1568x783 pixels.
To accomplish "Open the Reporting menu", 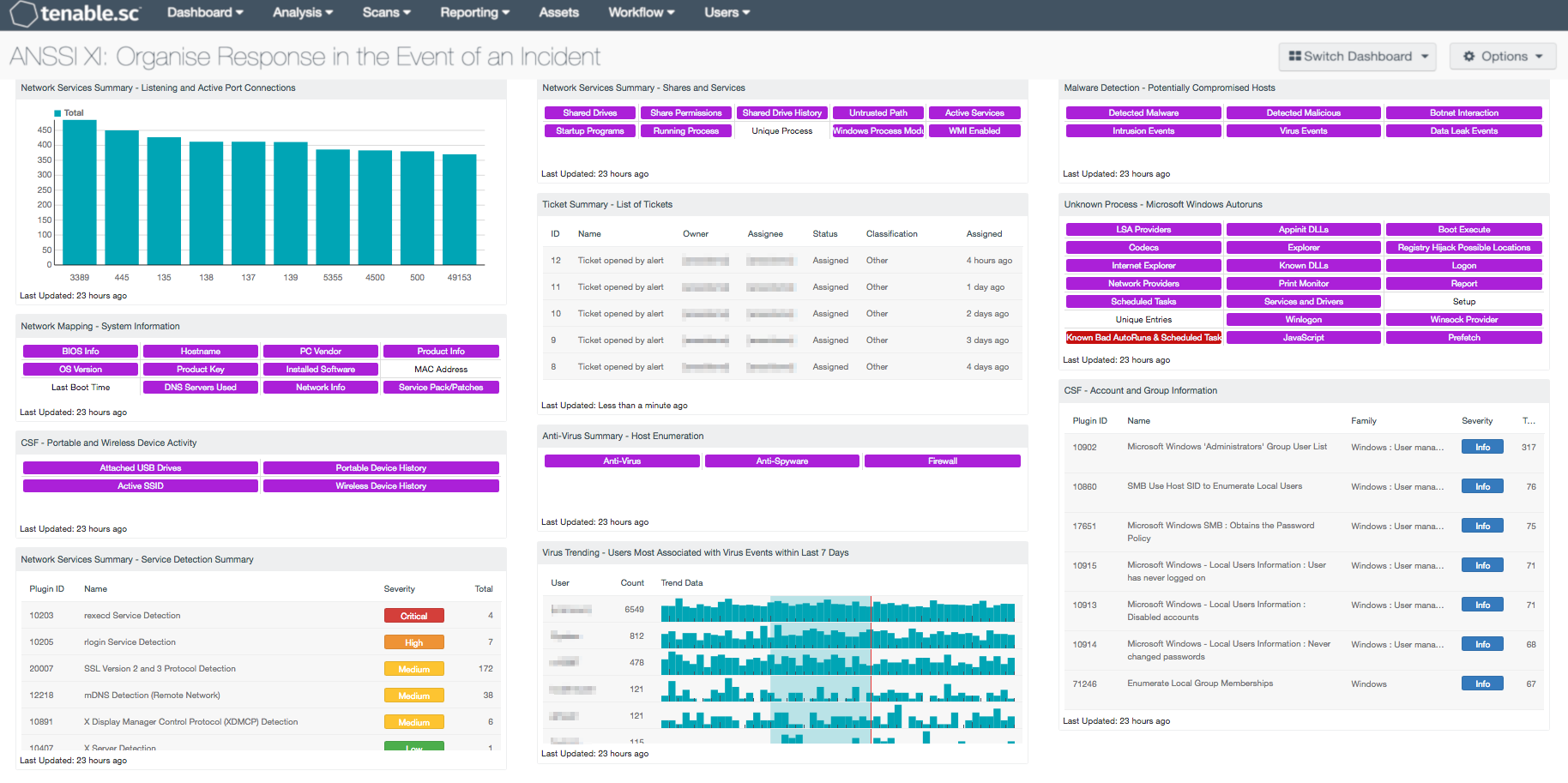I will click(x=474, y=13).
